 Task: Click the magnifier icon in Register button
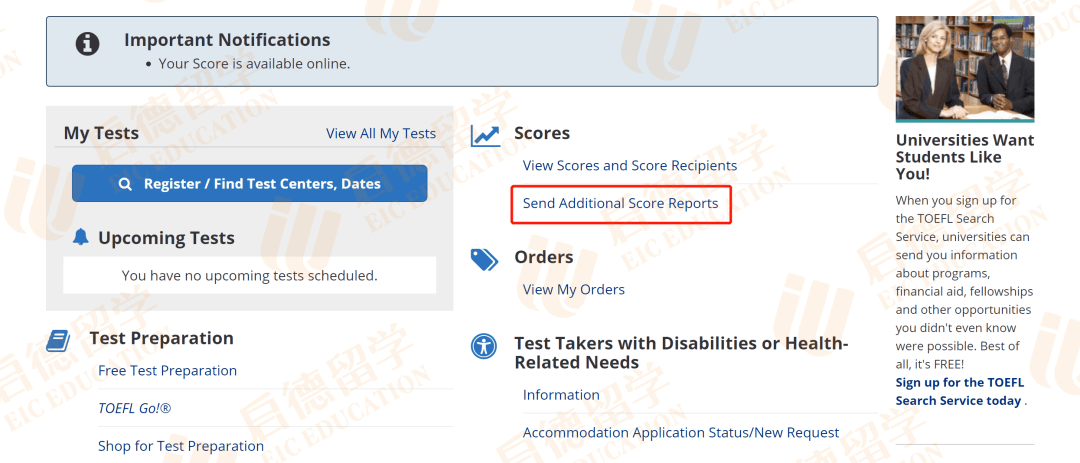125,184
